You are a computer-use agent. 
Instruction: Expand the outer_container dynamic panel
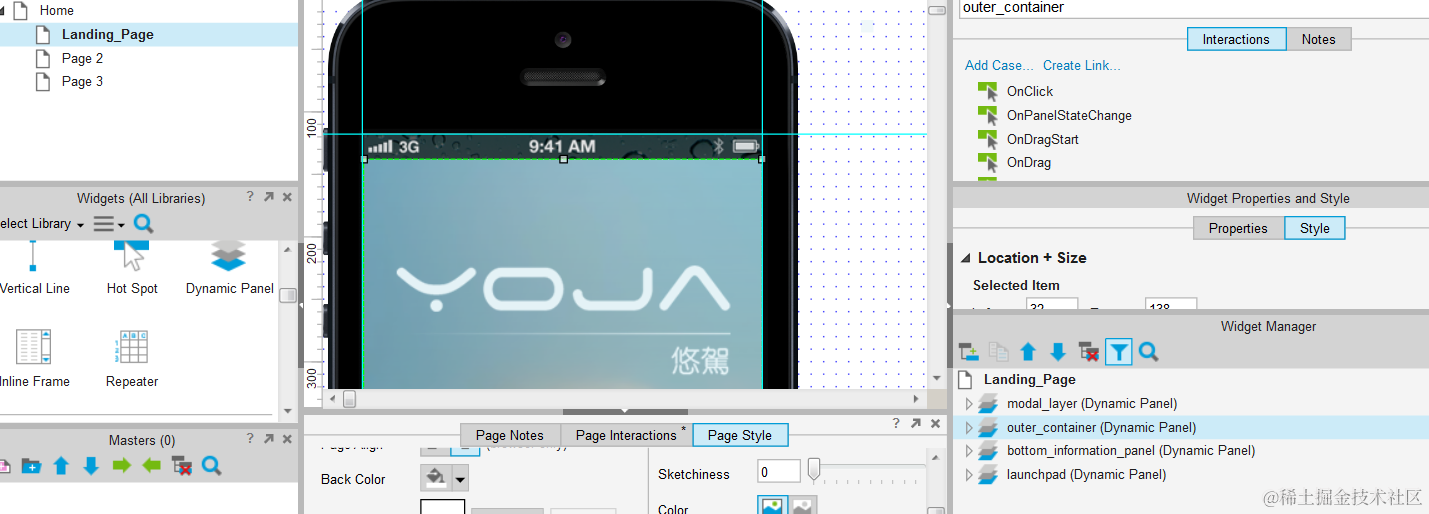(968, 428)
